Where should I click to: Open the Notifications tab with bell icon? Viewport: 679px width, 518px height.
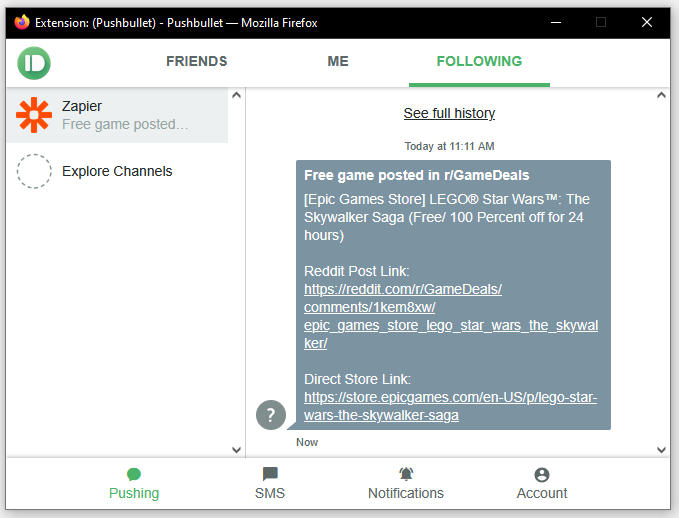(x=406, y=484)
